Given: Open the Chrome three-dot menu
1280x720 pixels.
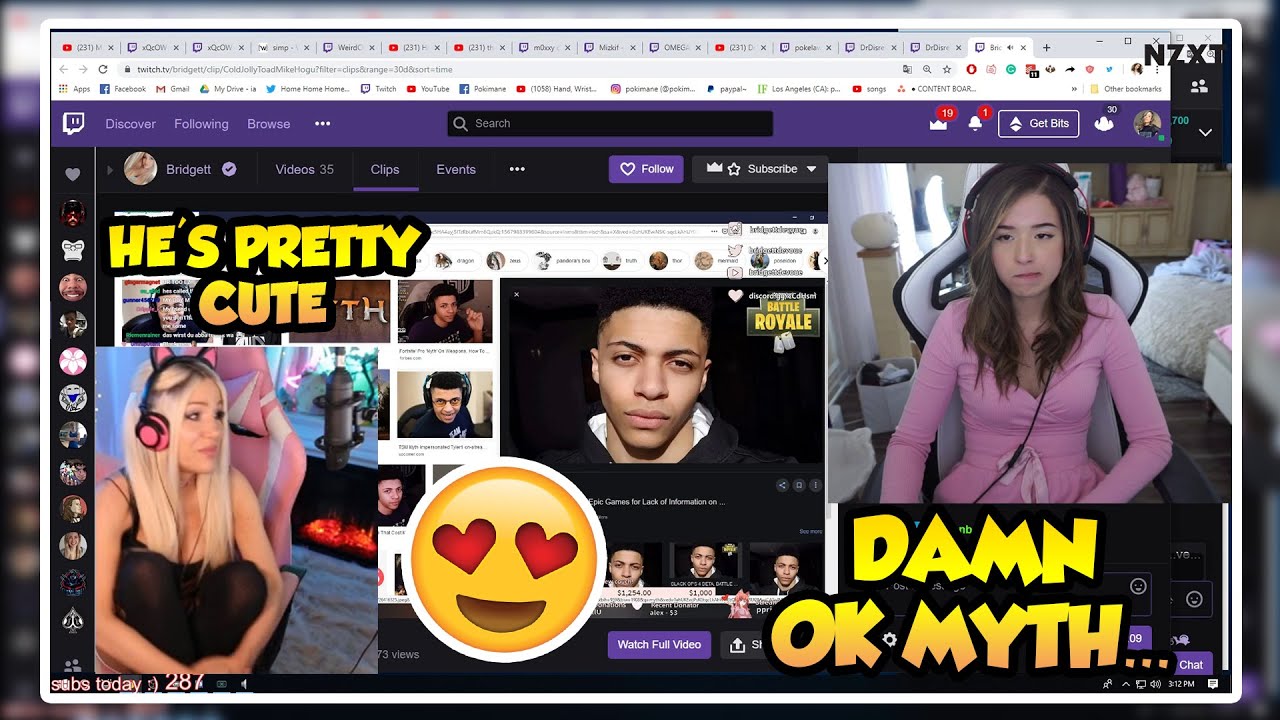Looking at the screenshot, I should [1156, 70].
